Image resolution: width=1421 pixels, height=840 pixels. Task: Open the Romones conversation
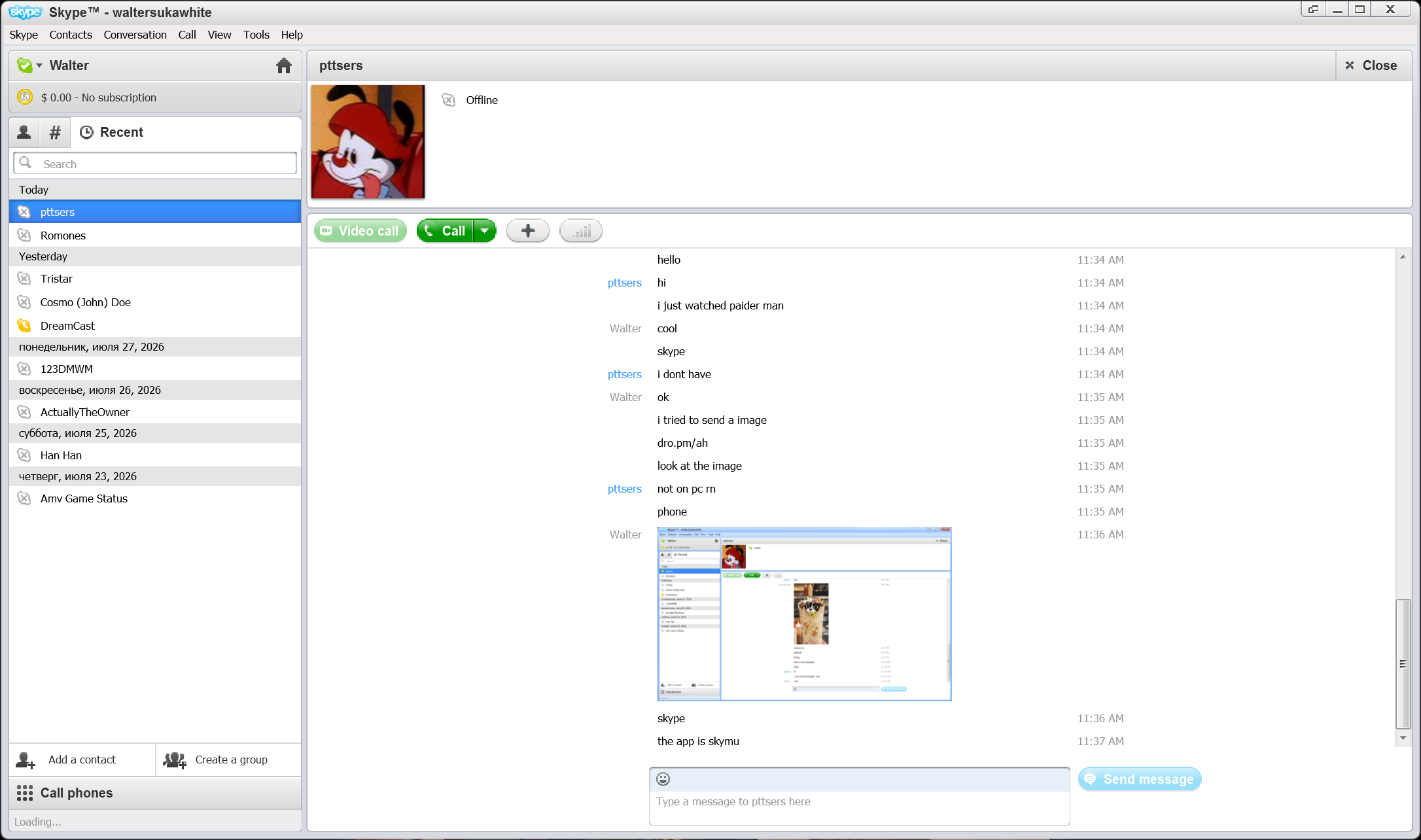[155, 236]
